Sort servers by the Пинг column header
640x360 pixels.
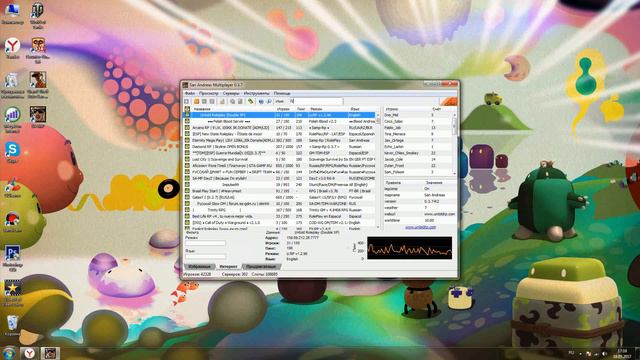(x=301, y=109)
